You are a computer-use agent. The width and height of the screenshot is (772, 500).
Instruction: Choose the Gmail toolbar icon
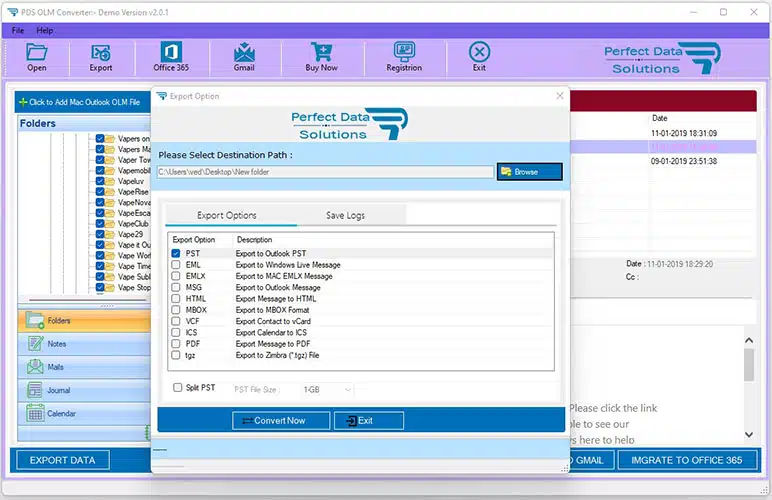tap(244, 58)
